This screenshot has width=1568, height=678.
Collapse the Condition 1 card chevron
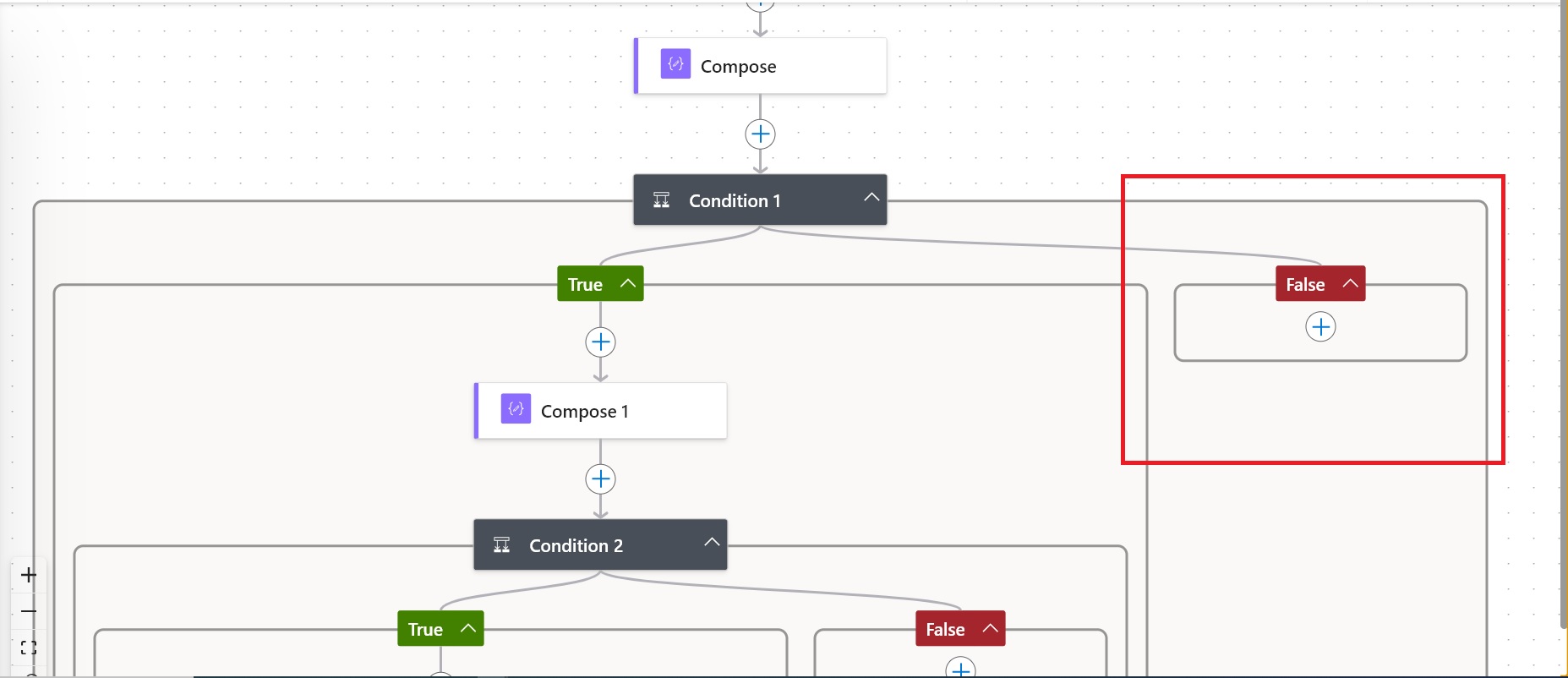click(x=871, y=197)
